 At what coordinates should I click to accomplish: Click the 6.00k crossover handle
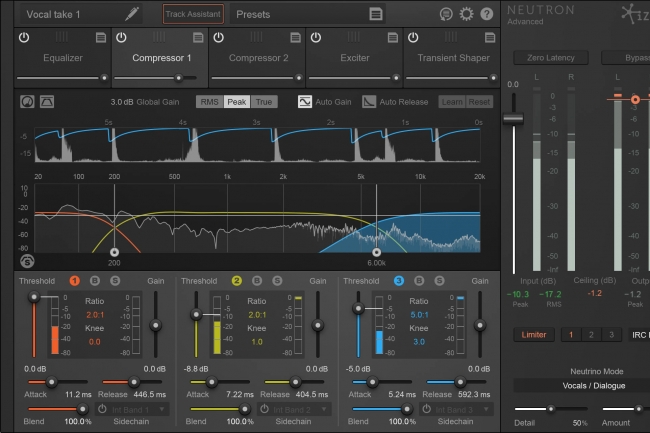pos(376,252)
